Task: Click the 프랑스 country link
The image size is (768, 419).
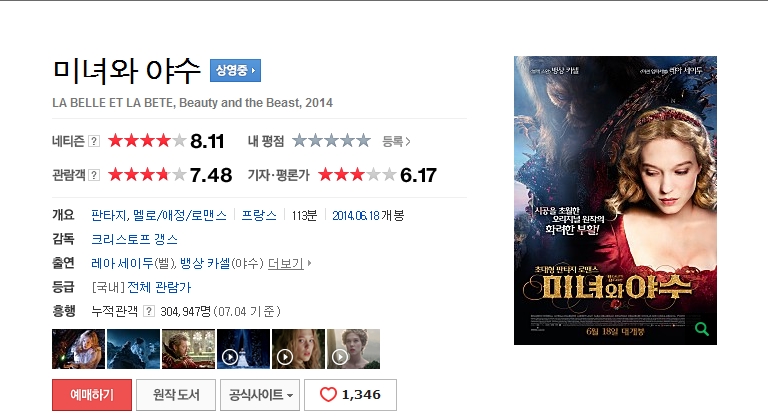Action: click(x=259, y=216)
